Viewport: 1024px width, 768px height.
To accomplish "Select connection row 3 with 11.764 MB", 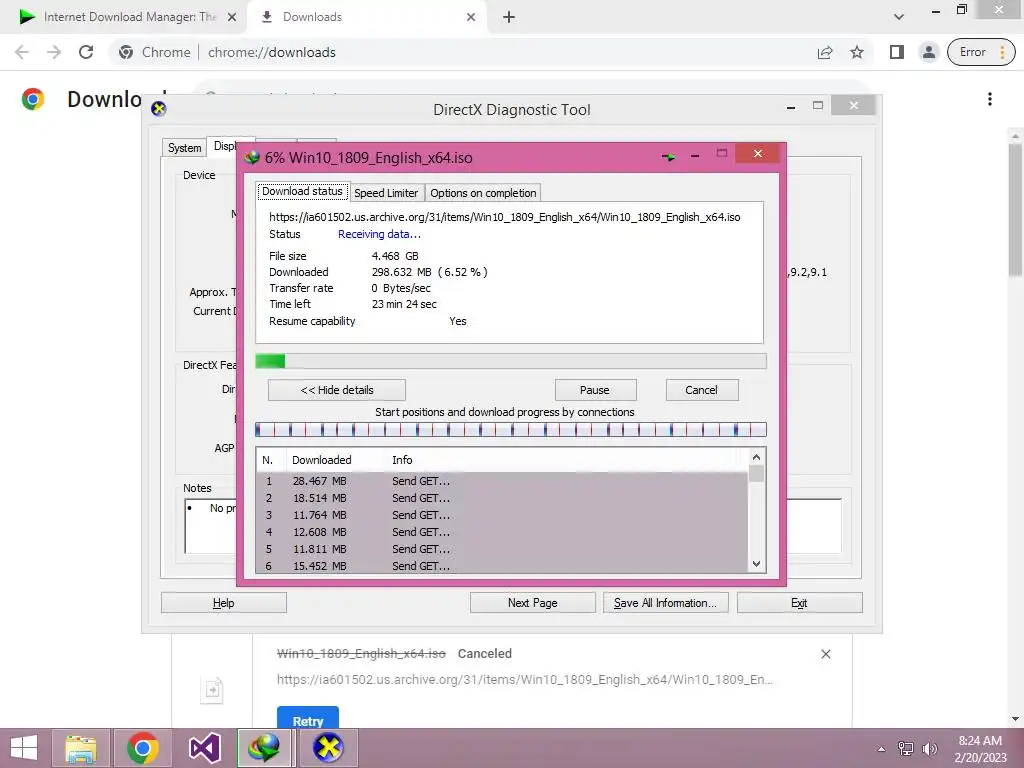I will point(502,515).
